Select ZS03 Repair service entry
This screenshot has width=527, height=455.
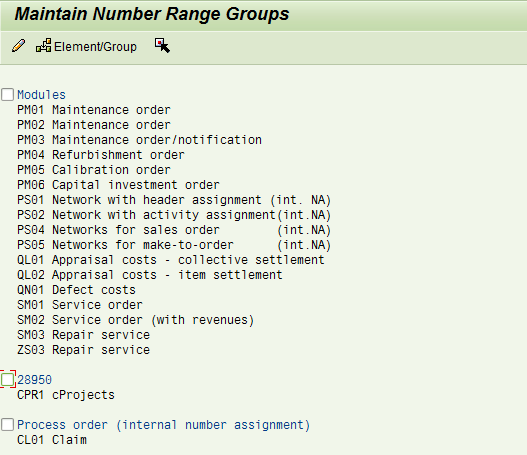click(x=83, y=350)
